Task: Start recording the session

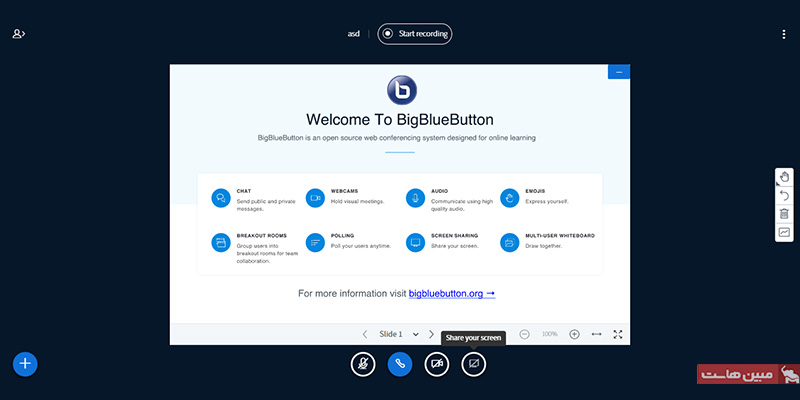Action: point(415,34)
